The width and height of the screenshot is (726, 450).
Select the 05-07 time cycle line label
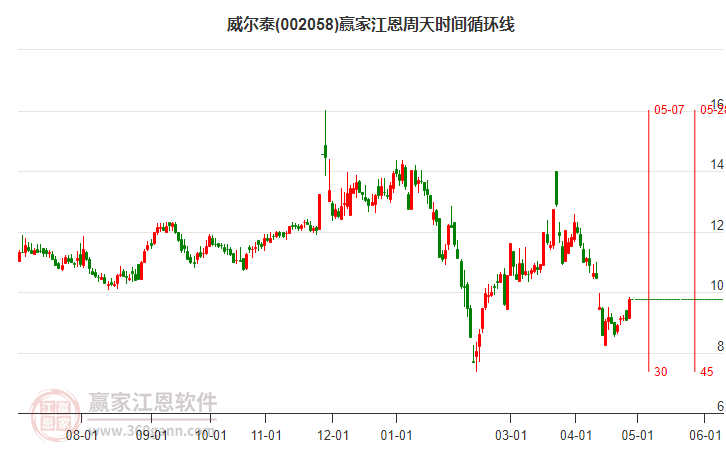tap(669, 110)
